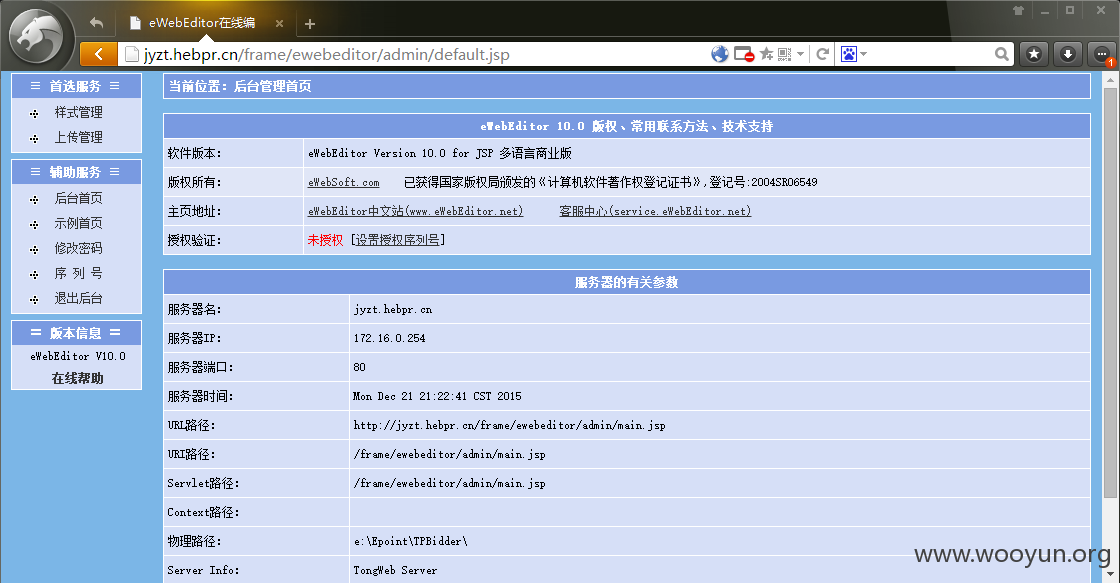Click the server IP value 172.16.0.254
Image resolution: width=1120 pixels, height=583 pixels.
(x=389, y=338)
